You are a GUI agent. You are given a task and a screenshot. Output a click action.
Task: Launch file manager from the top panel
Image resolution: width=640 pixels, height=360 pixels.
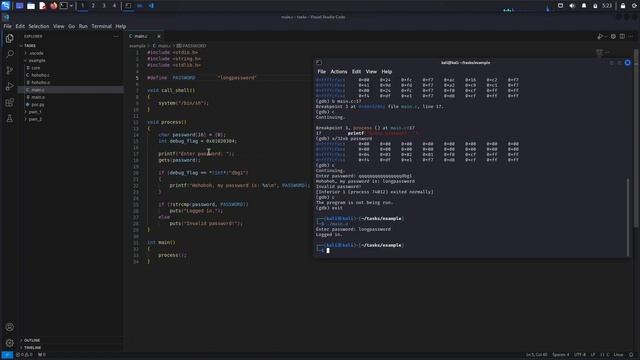(31, 6)
